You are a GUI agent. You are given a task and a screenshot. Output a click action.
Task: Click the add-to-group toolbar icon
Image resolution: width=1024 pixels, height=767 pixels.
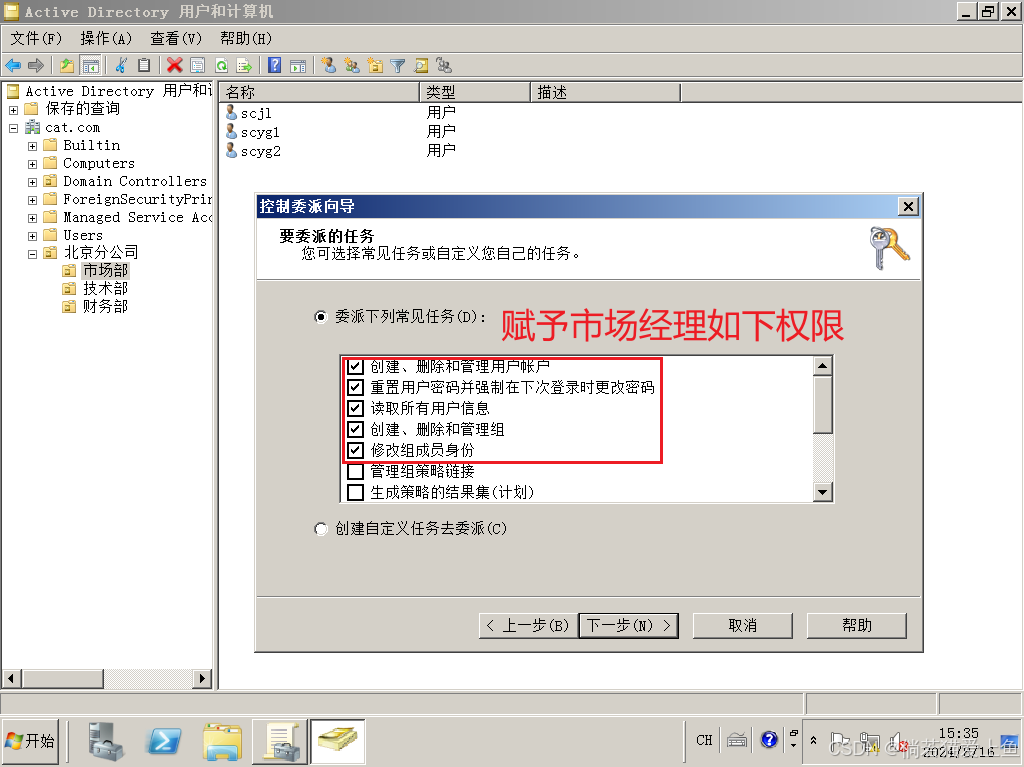point(444,65)
